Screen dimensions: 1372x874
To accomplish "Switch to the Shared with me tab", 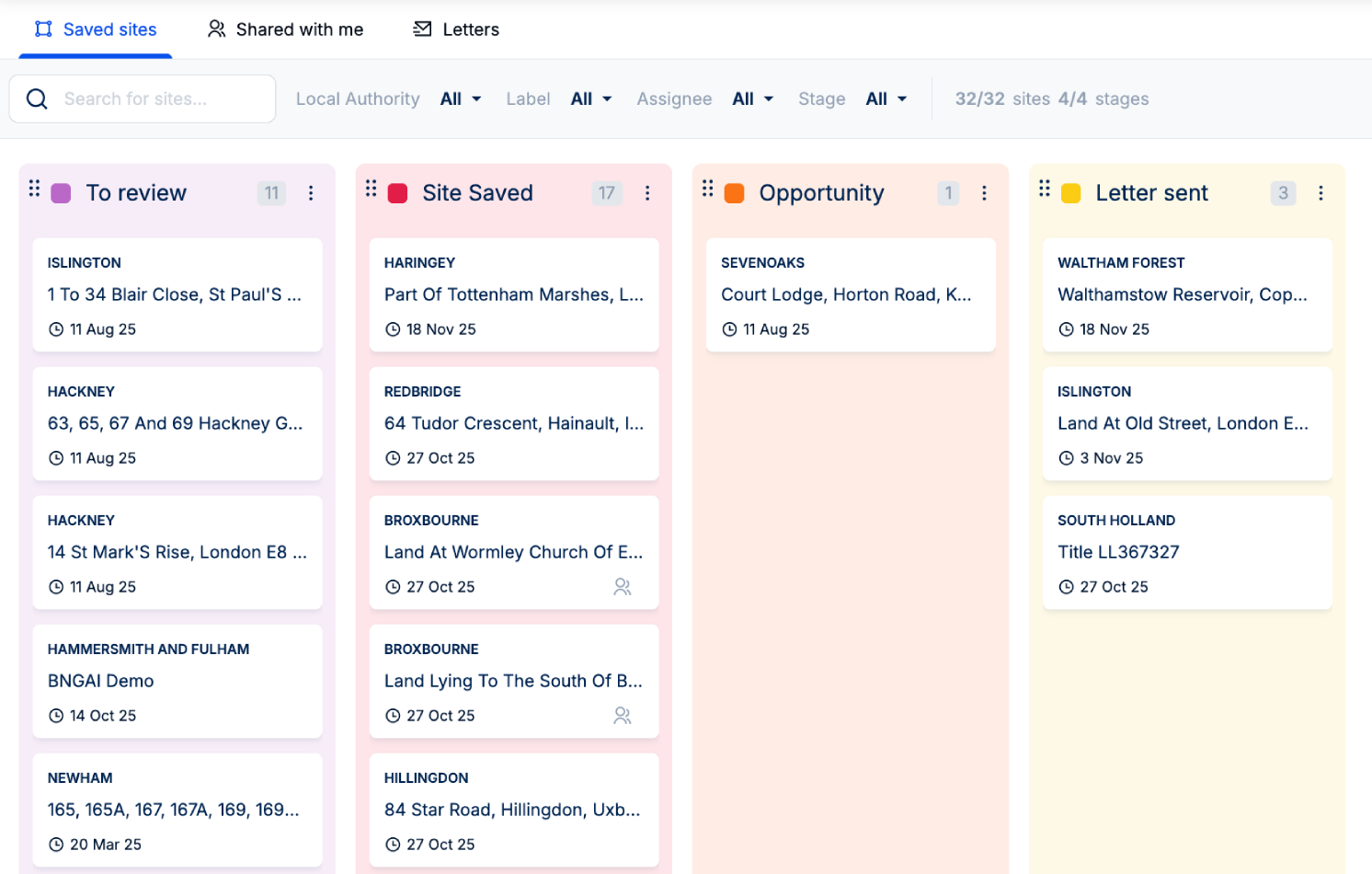I will pyautogui.click(x=285, y=29).
